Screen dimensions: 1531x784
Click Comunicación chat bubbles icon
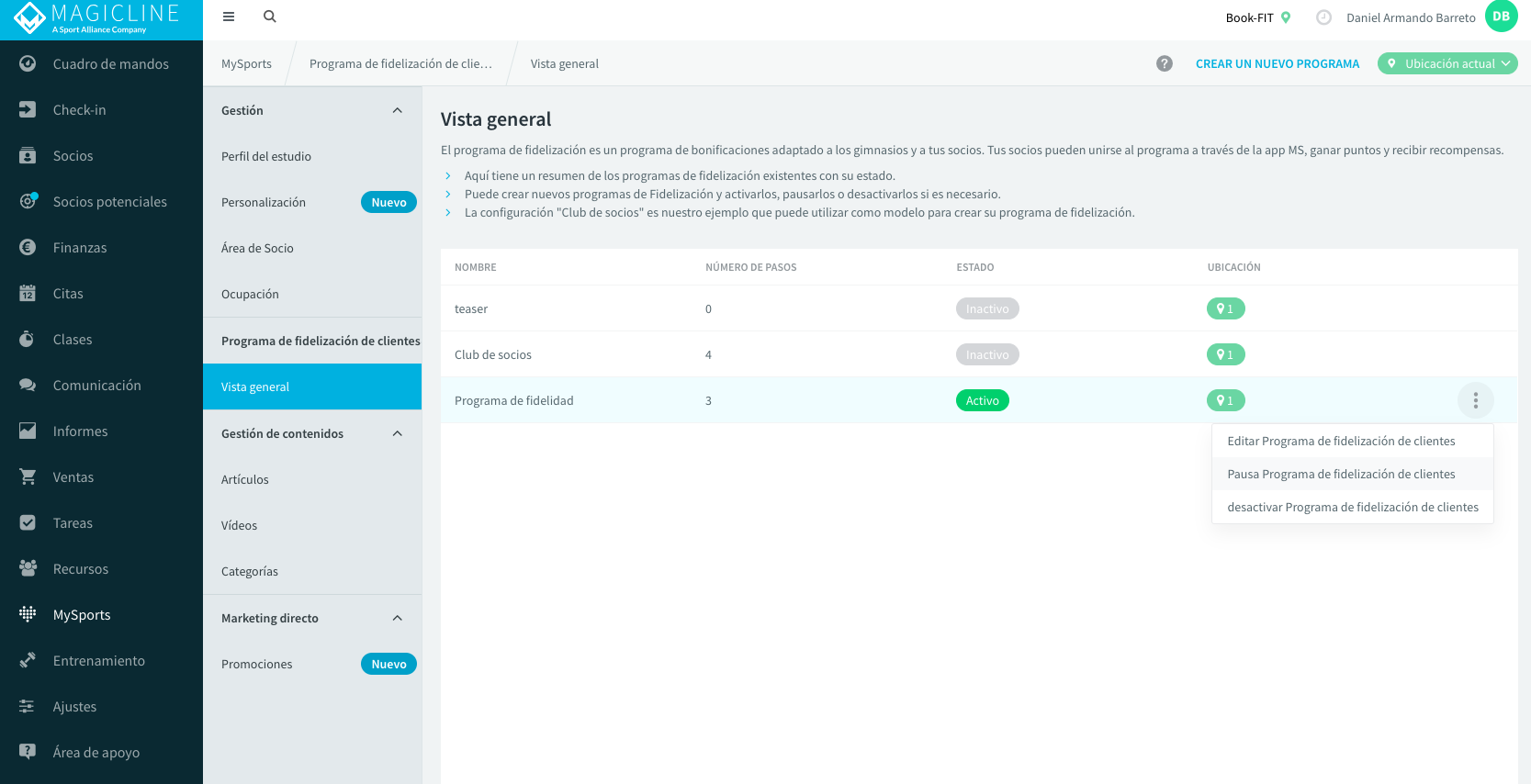(x=28, y=385)
